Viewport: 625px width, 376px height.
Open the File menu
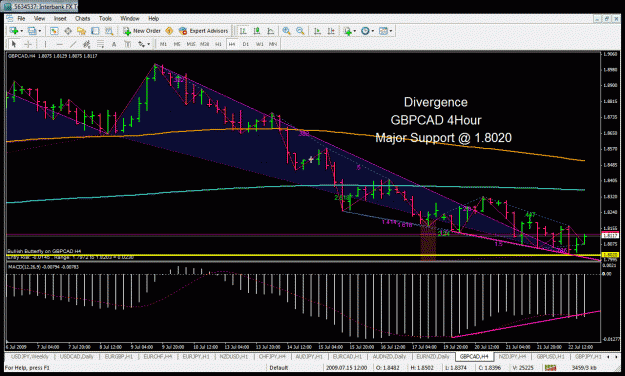(21, 18)
